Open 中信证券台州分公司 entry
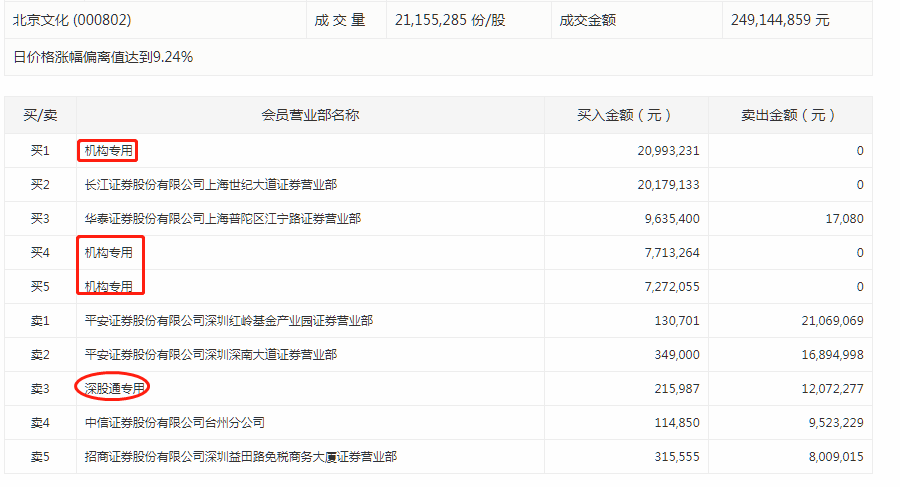Viewport: 900px width, 487px height. tap(175, 423)
